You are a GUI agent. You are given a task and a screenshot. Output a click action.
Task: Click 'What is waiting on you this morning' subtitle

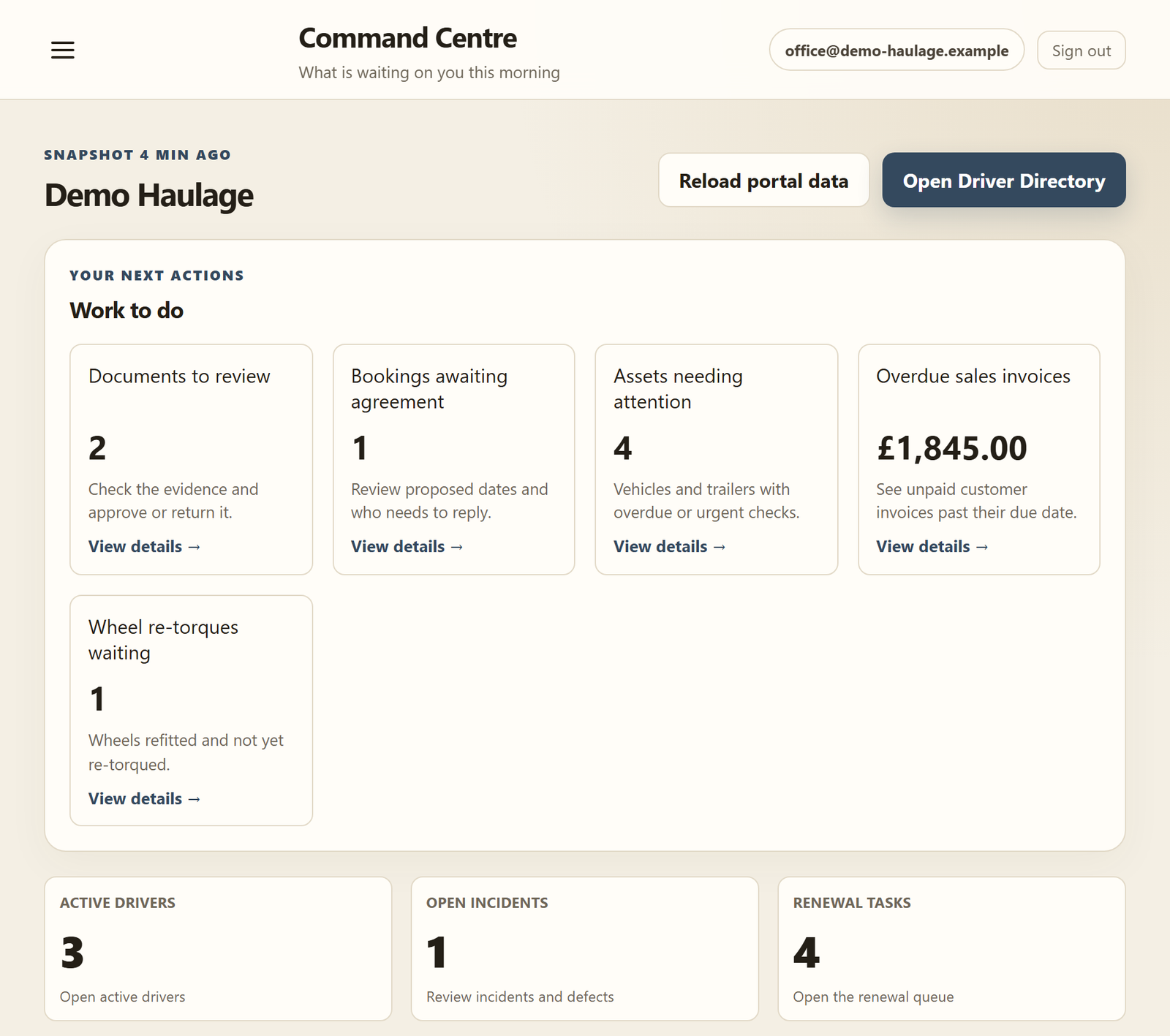point(429,72)
